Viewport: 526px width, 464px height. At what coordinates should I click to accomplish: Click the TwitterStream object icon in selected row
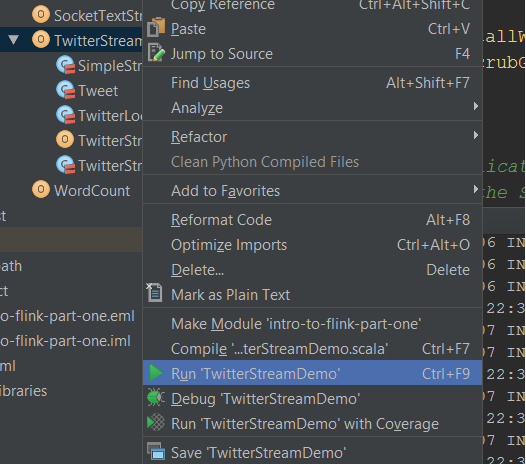pyautogui.click(x=41, y=39)
